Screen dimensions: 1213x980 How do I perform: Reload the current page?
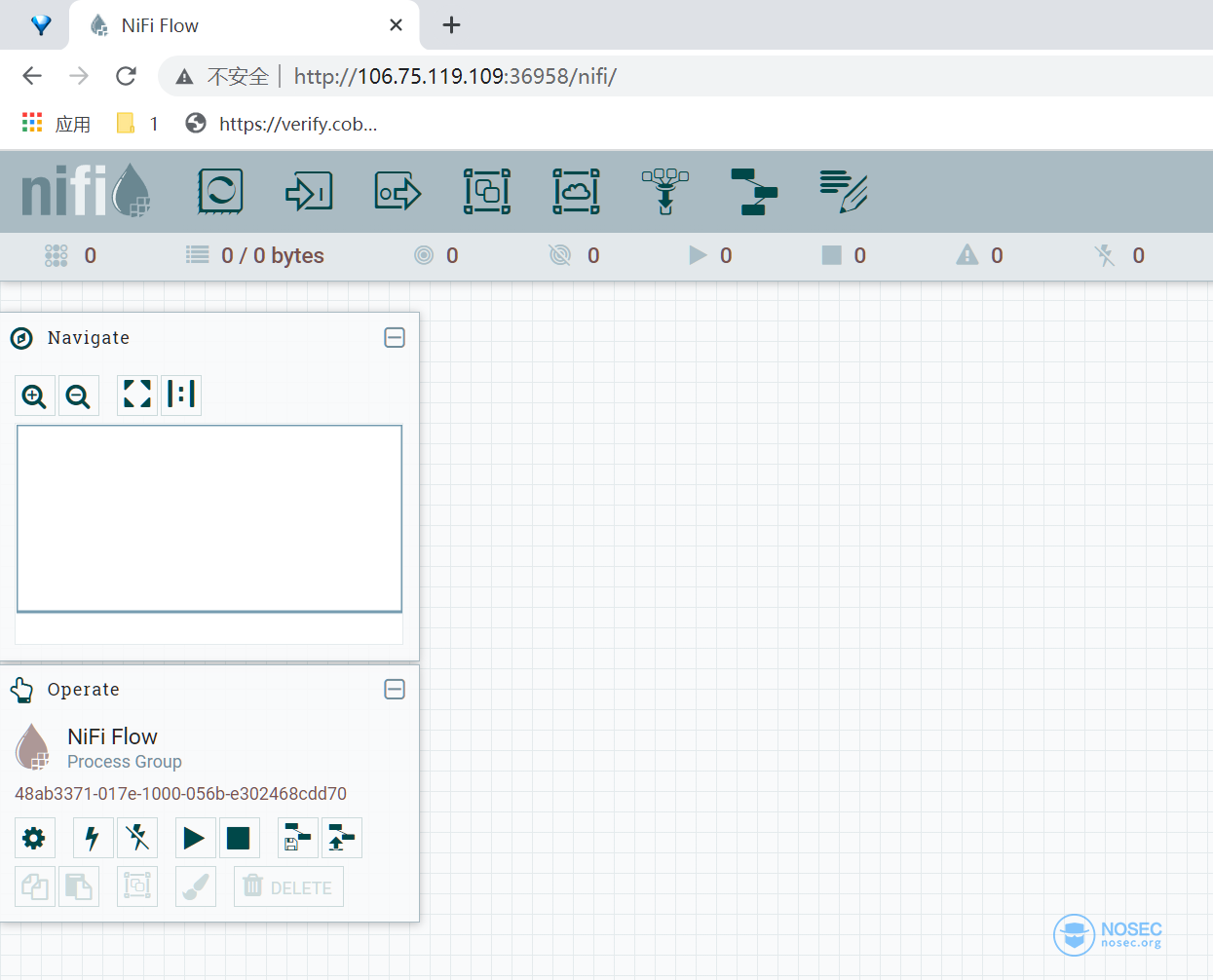tap(126, 76)
